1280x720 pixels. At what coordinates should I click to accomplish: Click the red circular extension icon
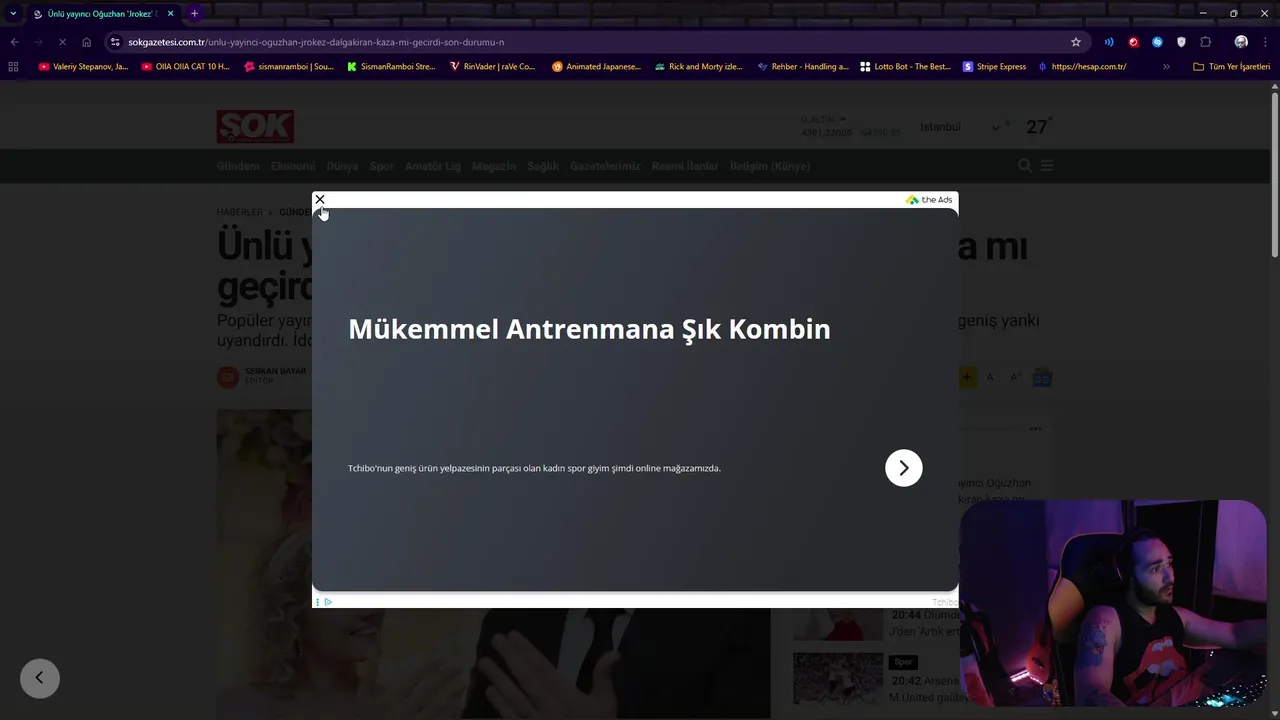tap(1133, 42)
